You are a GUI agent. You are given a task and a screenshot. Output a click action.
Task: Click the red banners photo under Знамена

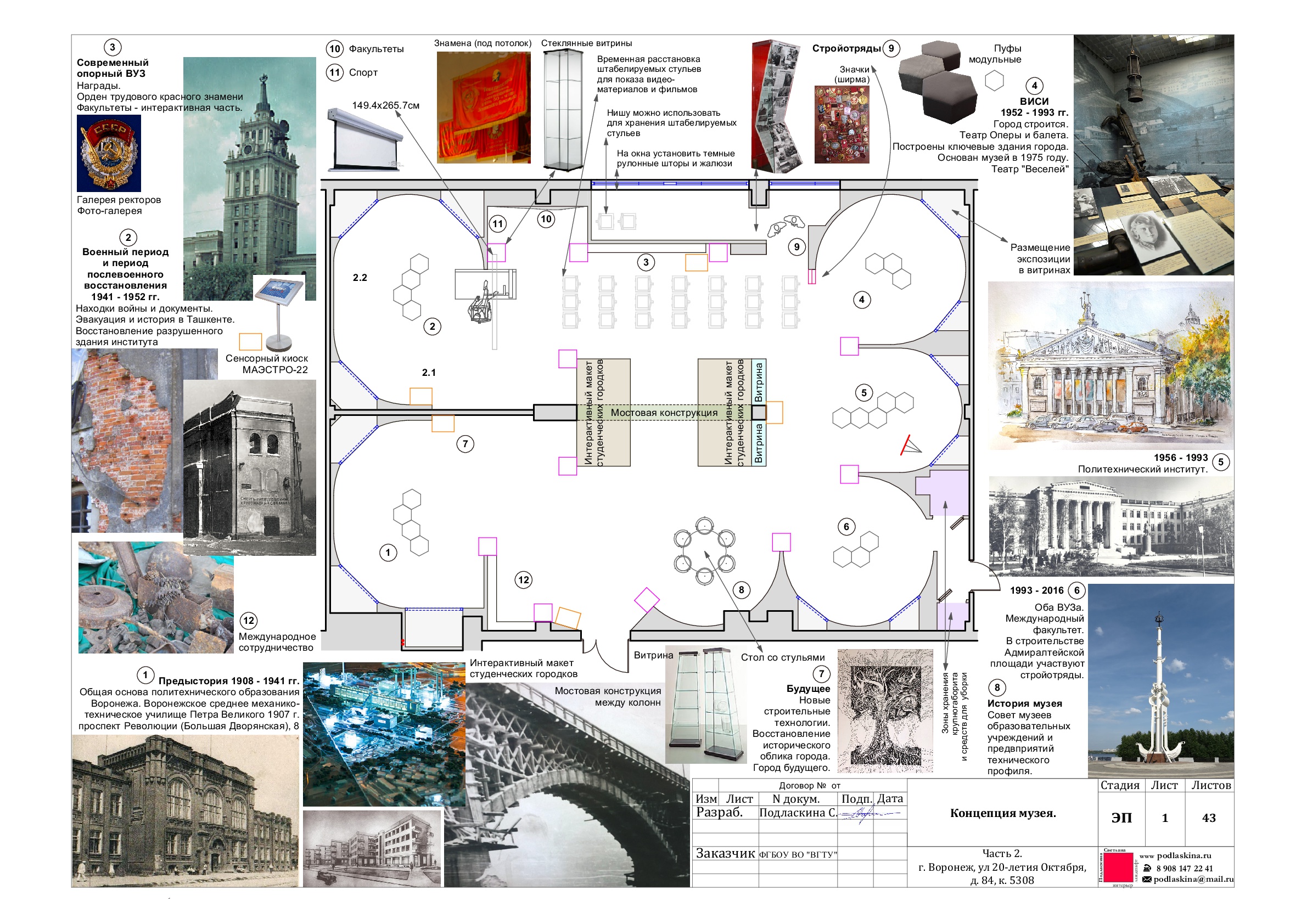coord(483,108)
